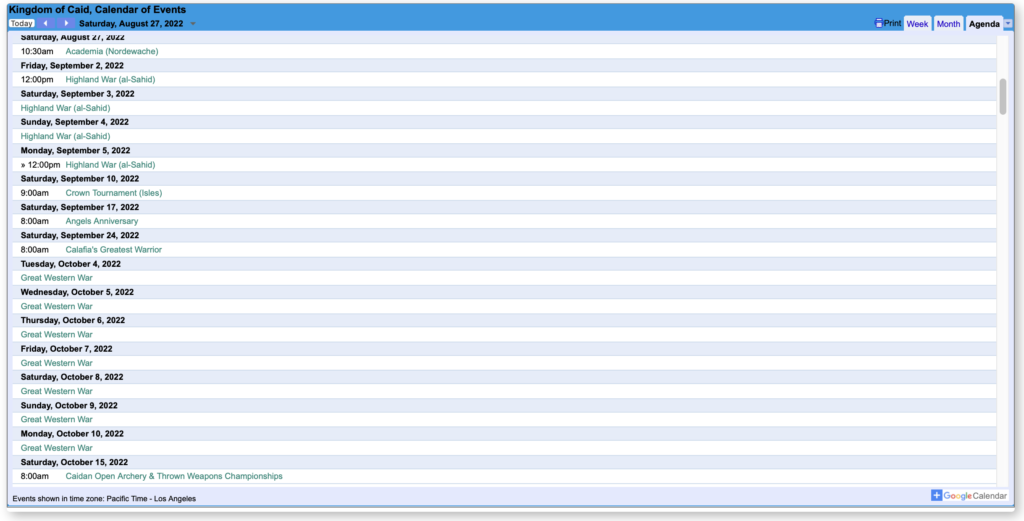
Task: Click date heading Sunday, October 9, 2022
Action: (69, 405)
